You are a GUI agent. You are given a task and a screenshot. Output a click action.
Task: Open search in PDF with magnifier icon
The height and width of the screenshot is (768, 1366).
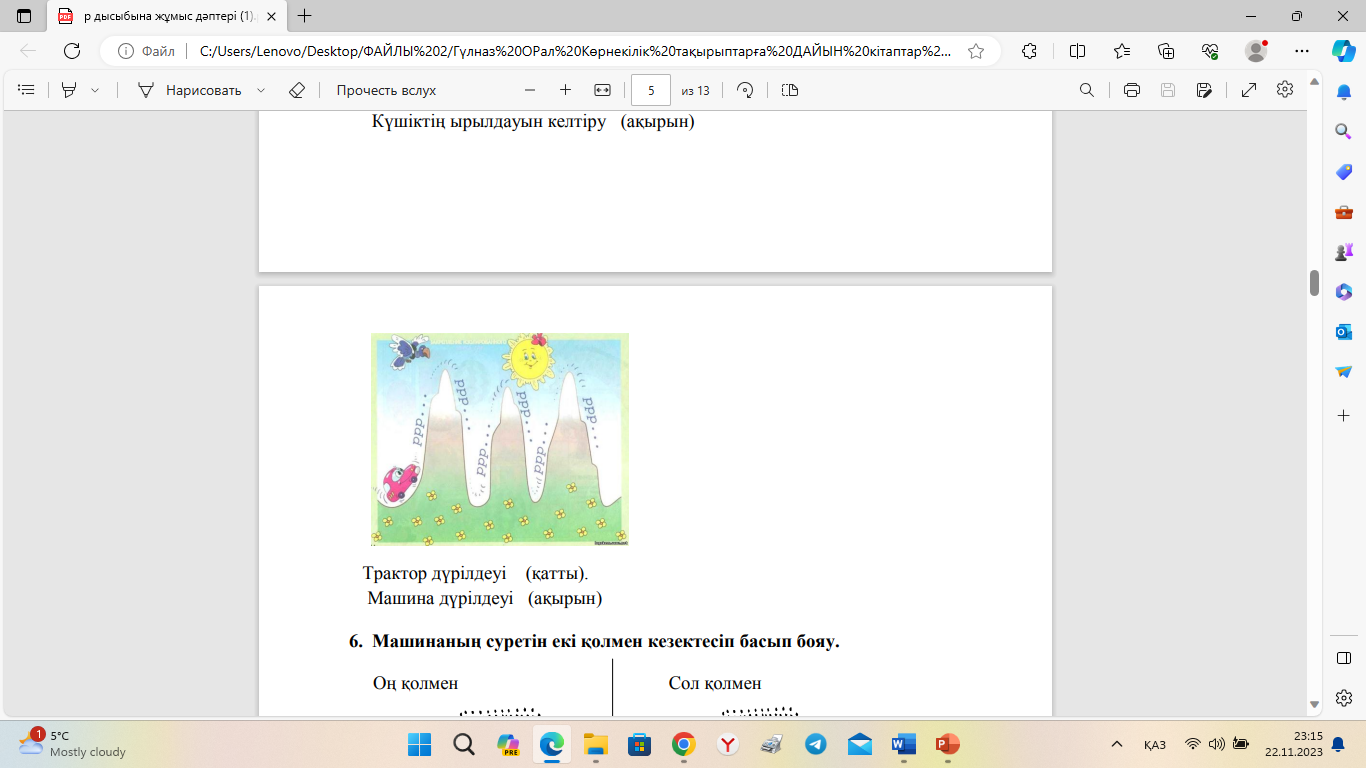pyautogui.click(x=1087, y=90)
